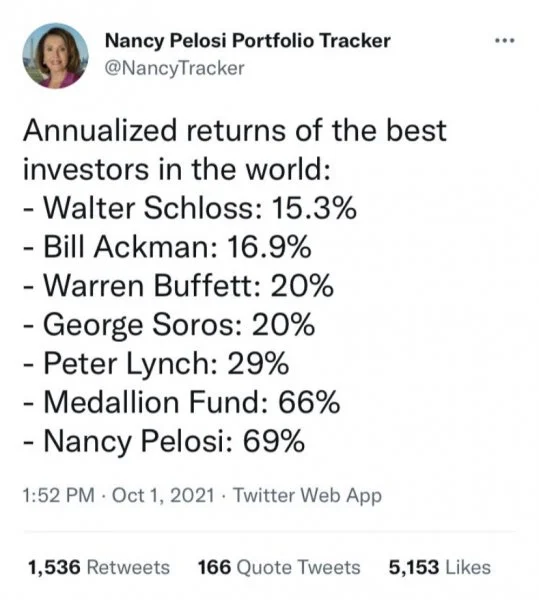Open the Nancy Pelosi Portfolio Tracker display name

248,41
